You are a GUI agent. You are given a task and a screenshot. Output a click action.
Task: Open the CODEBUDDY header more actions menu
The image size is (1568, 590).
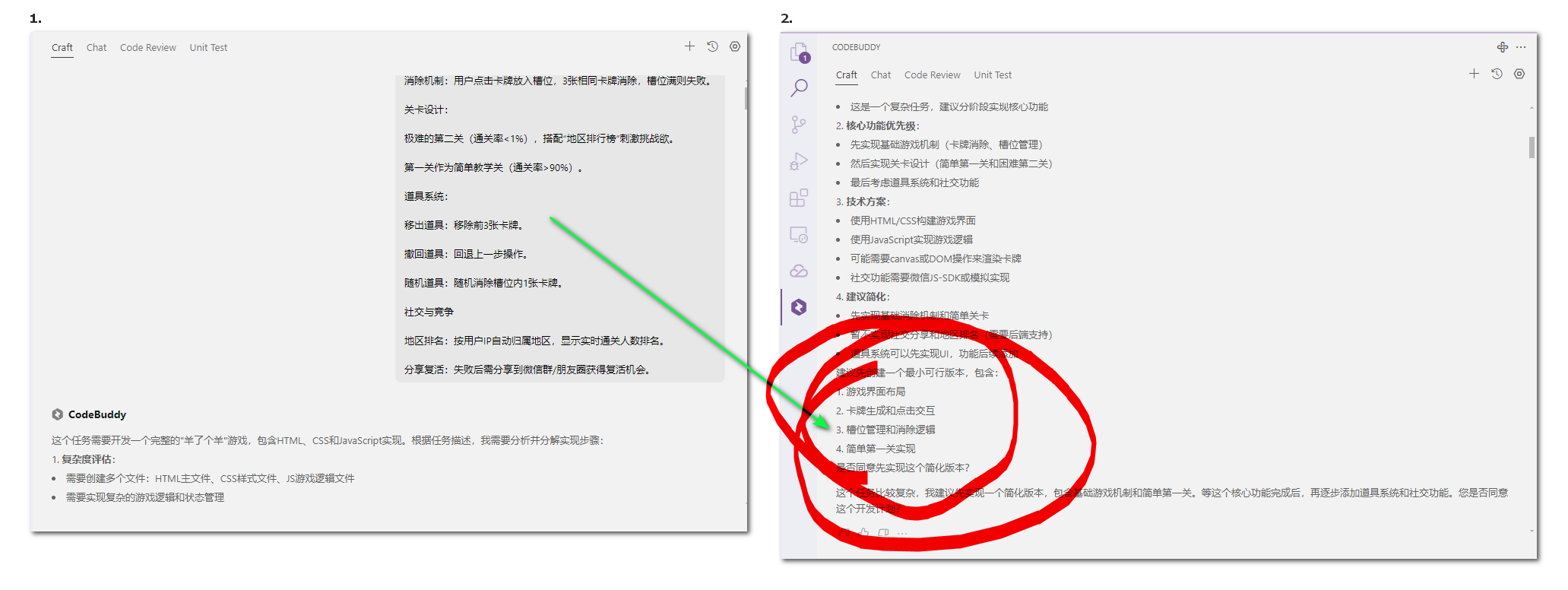[x=1521, y=47]
